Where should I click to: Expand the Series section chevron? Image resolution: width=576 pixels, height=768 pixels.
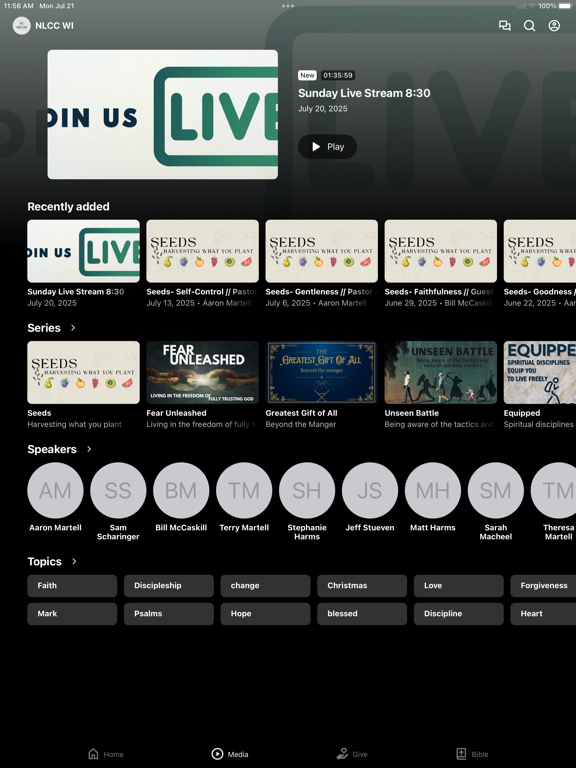tap(73, 328)
